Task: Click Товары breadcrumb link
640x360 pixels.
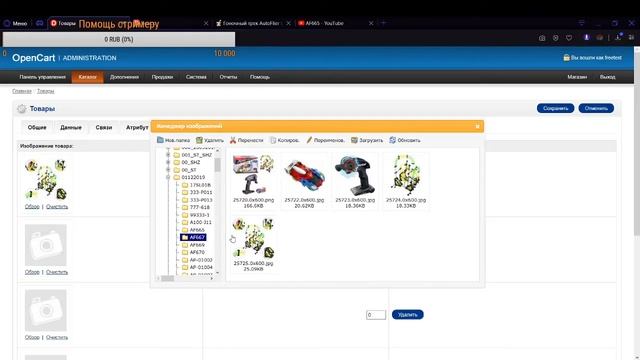Action: coord(45,91)
